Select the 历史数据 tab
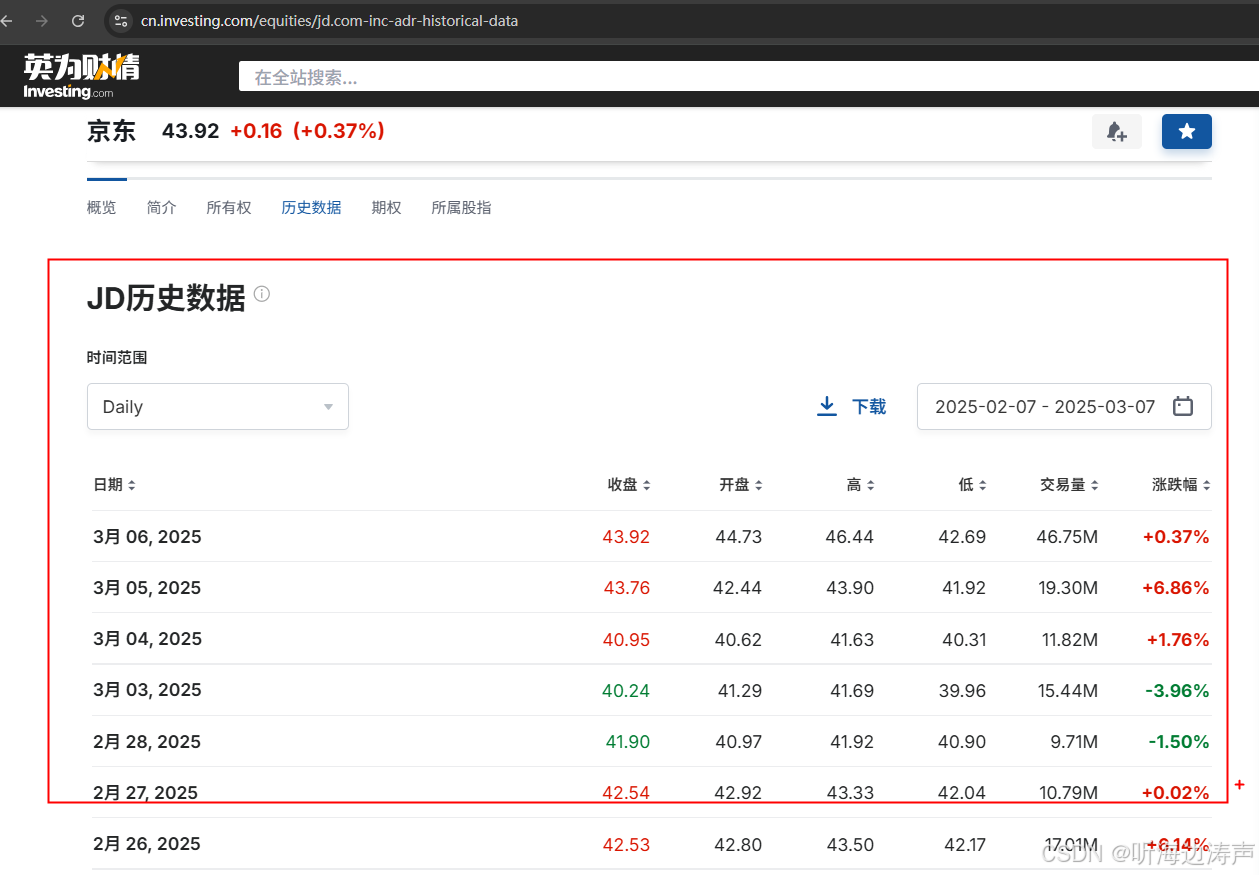This screenshot has height=875, width=1259. point(311,208)
